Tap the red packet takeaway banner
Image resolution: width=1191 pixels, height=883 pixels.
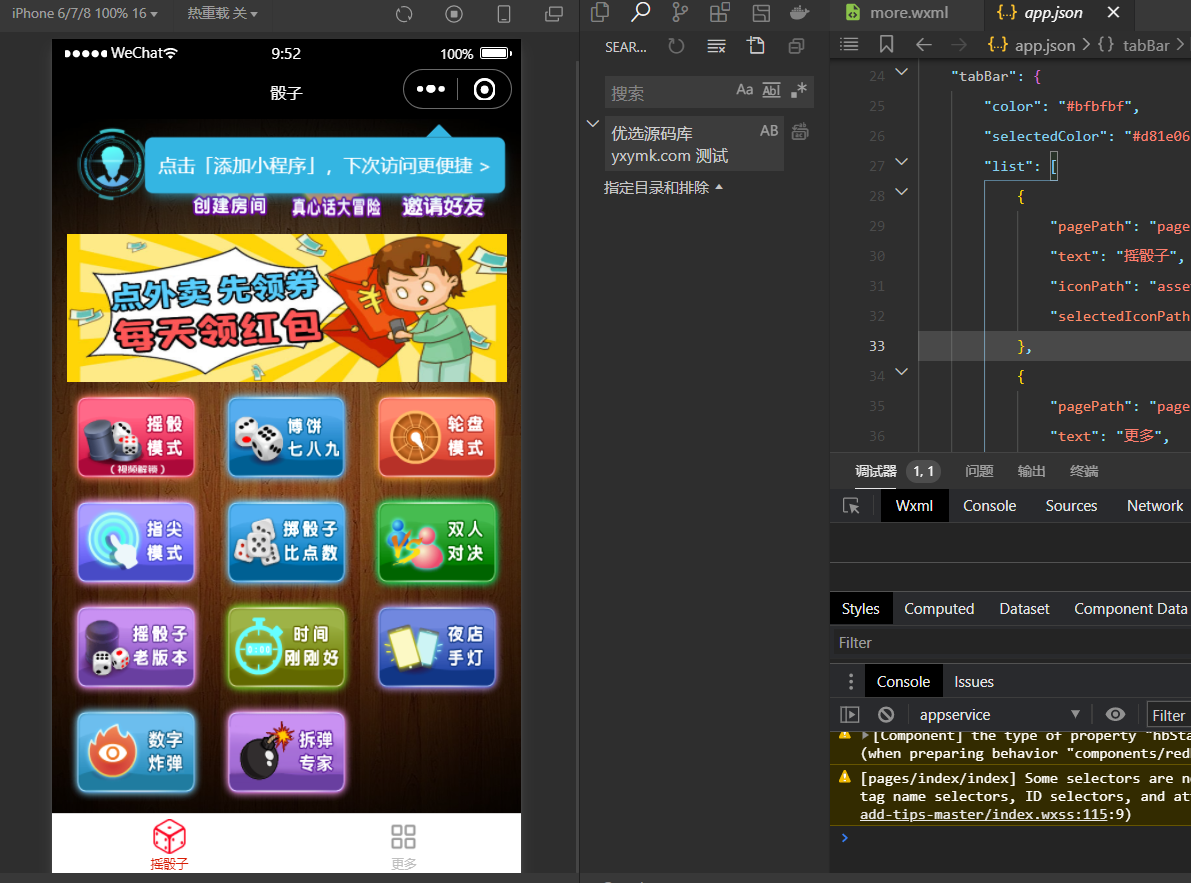point(287,308)
